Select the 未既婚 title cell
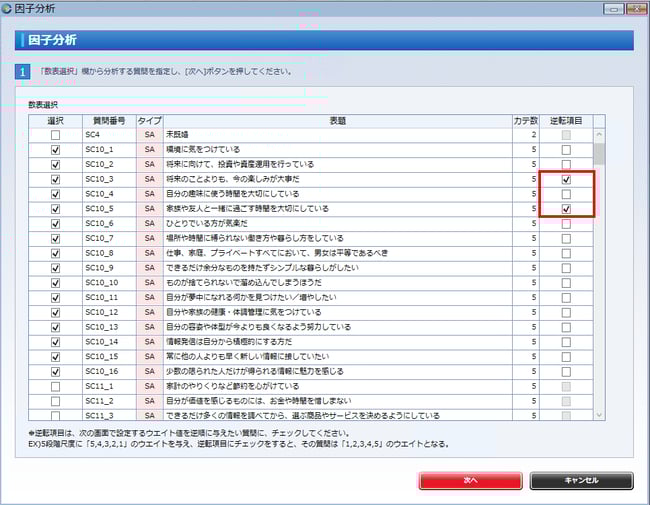 tap(337, 135)
